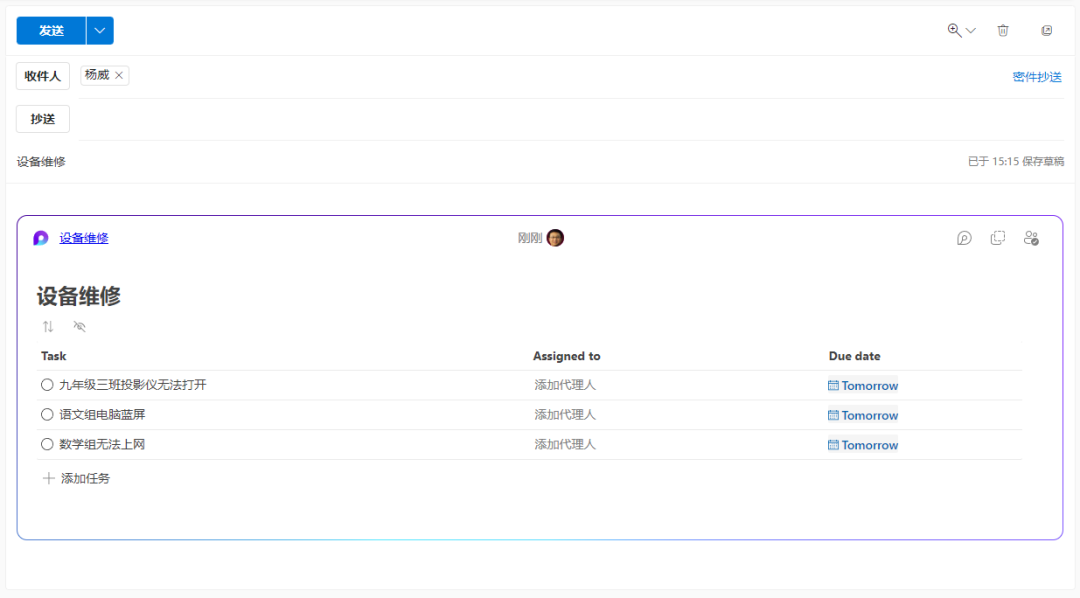Open the zoom level dropdown chevron
The height and width of the screenshot is (598, 1080).
click(969, 30)
